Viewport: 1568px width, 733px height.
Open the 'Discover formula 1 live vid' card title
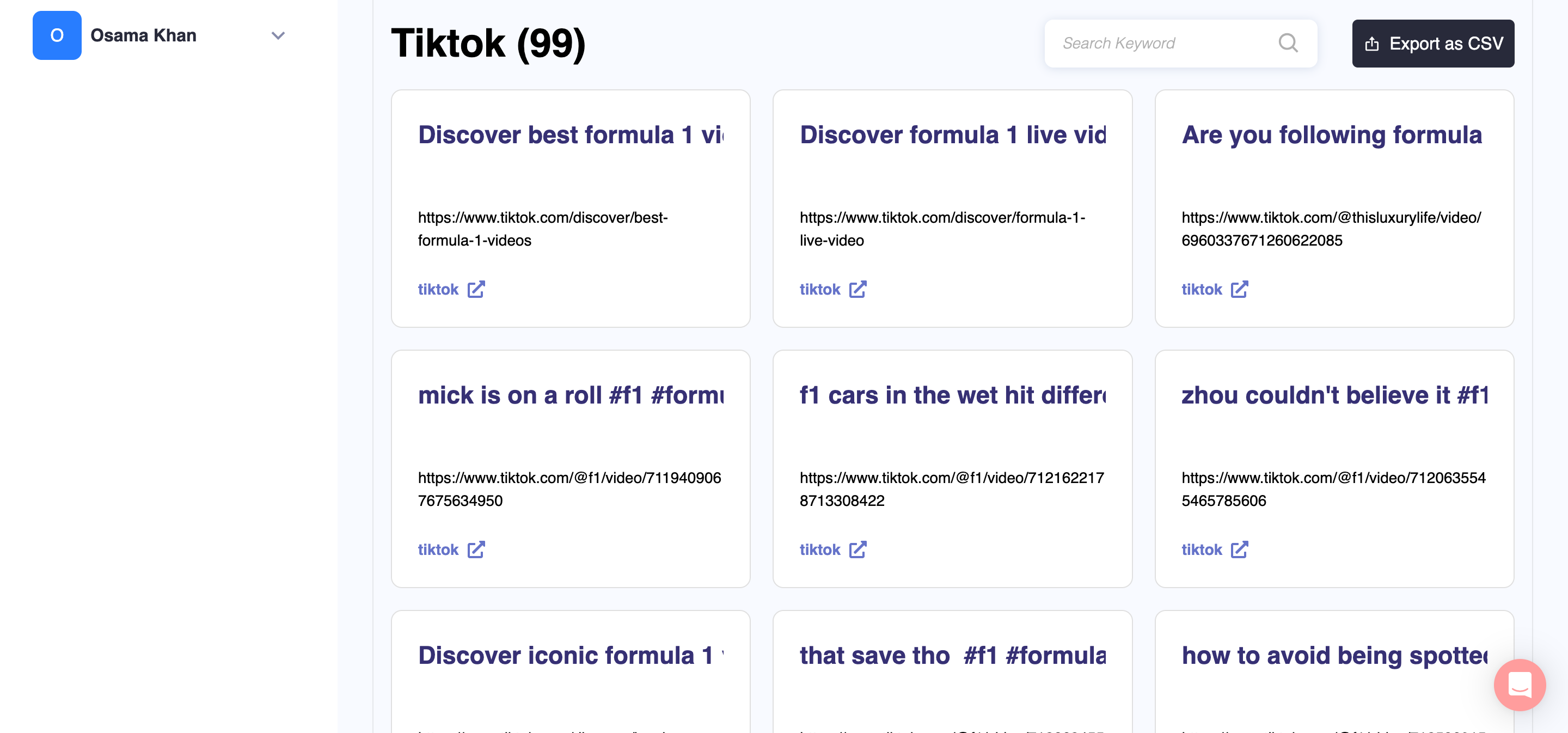click(x=952, y=135)
